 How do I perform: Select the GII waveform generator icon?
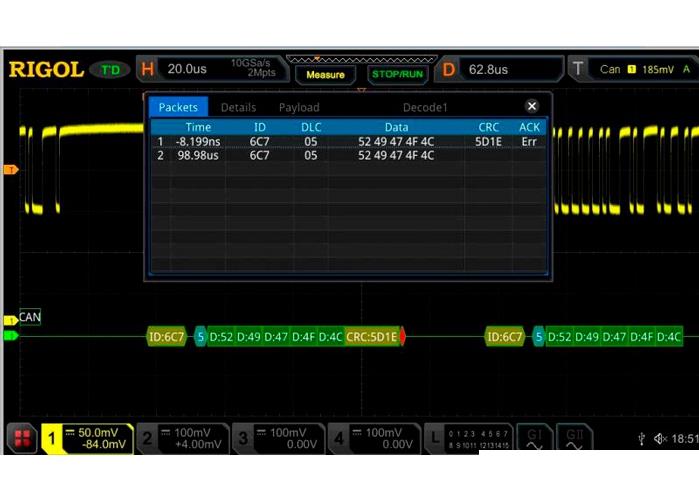click(x=574, y=438)
